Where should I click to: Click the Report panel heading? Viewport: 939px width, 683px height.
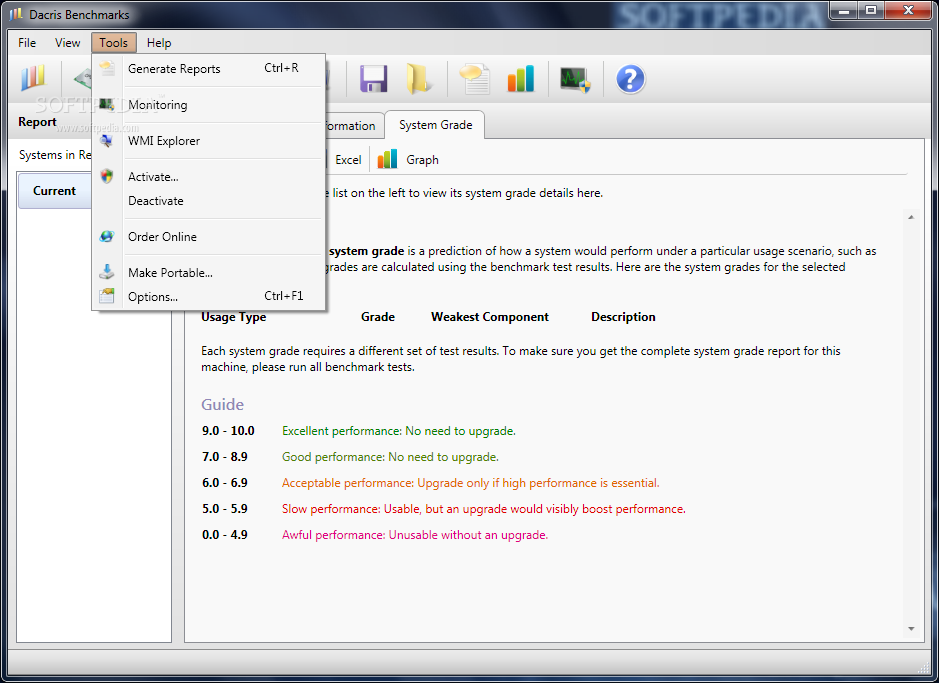[37, 122]
